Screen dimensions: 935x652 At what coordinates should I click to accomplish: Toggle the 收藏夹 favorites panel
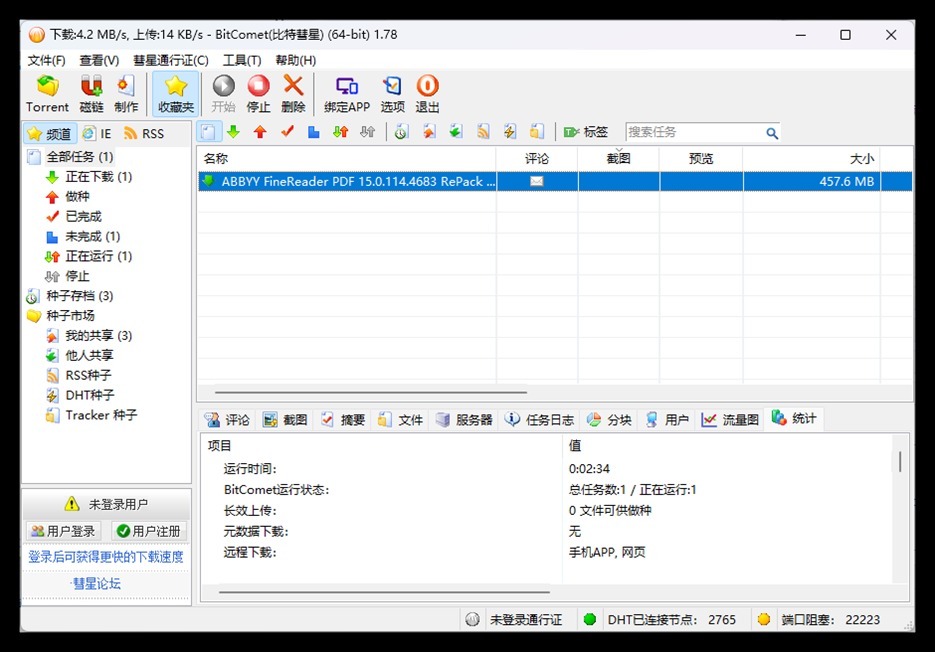click(x=176, y=94)
